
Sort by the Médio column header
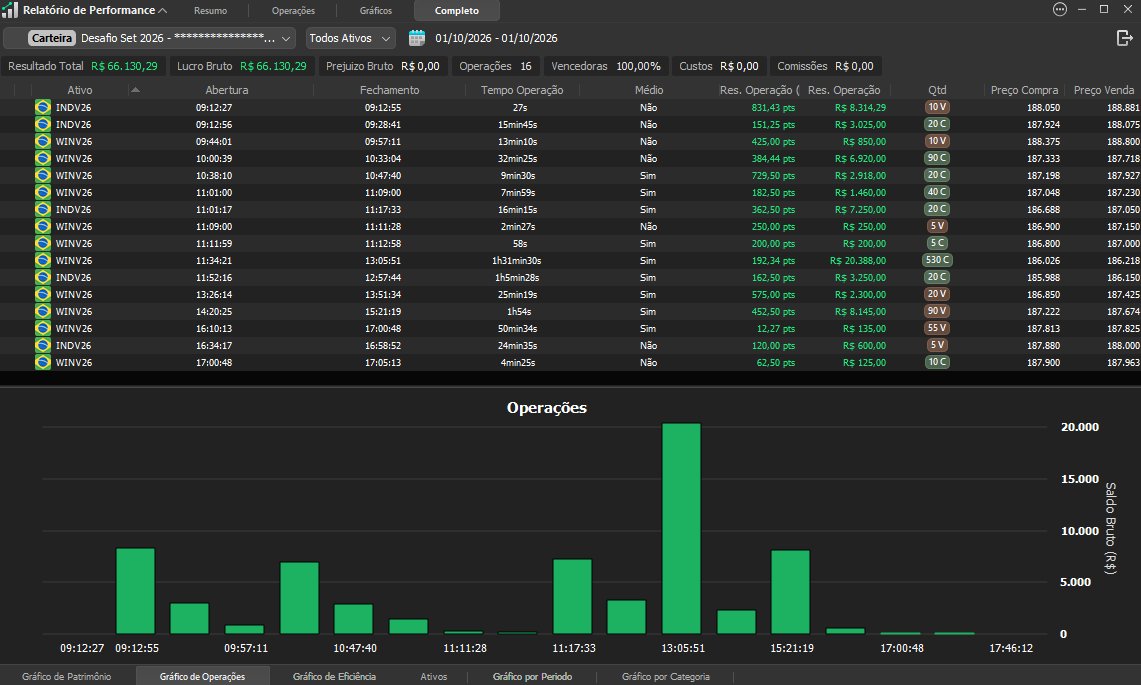(x=649, y=90)
